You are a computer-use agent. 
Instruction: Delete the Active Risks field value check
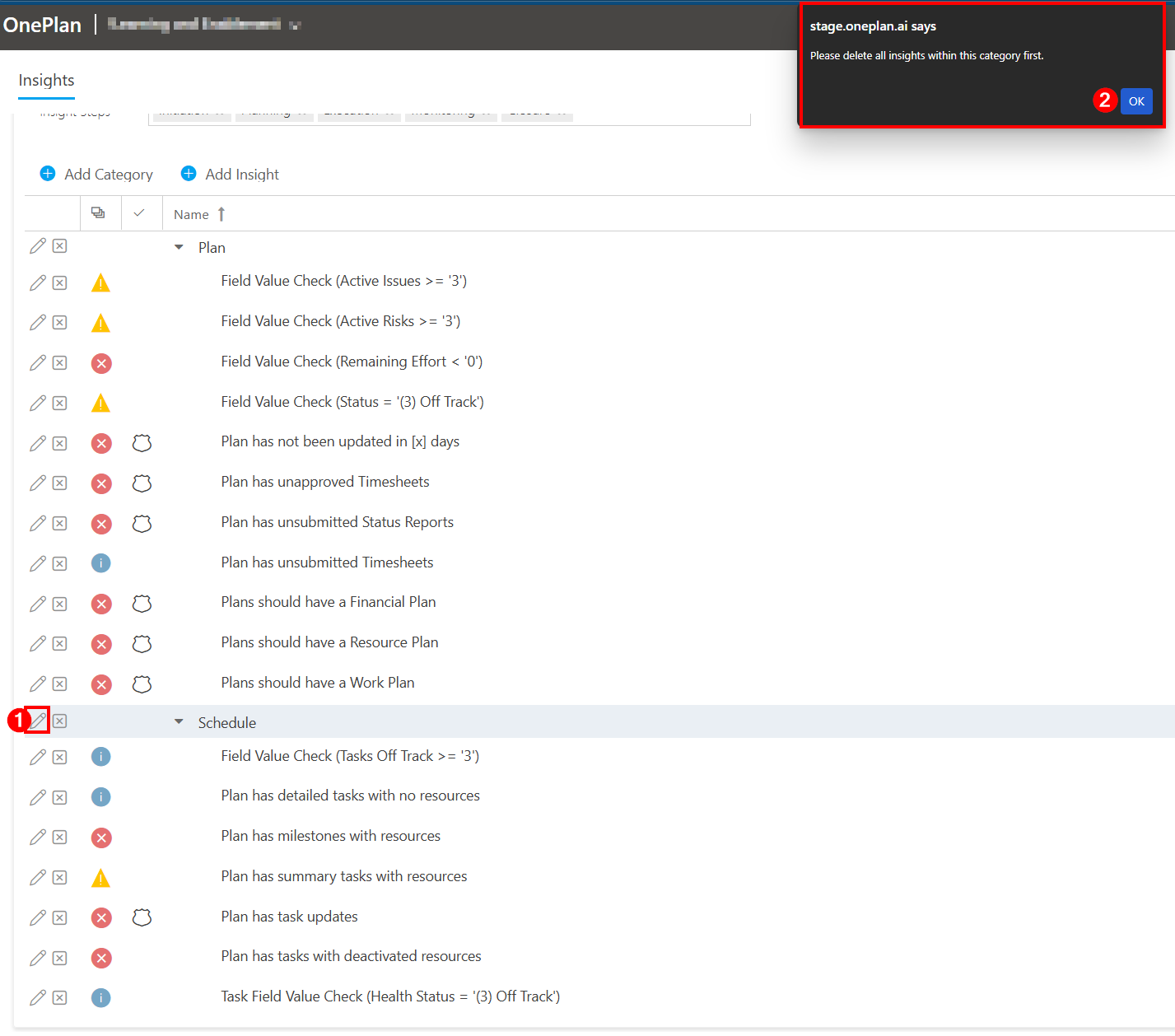(60, 323)
